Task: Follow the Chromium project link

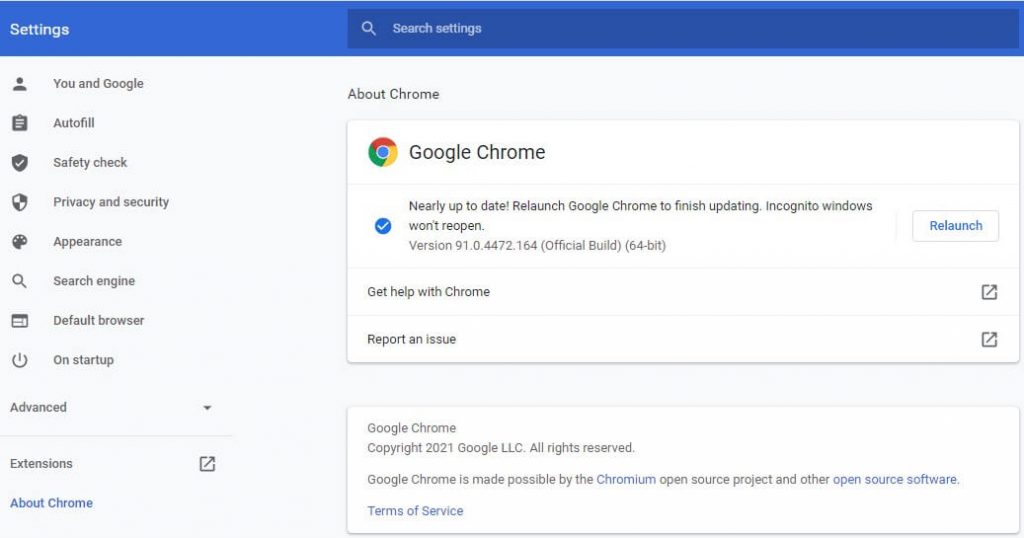Action: (626, 479)
